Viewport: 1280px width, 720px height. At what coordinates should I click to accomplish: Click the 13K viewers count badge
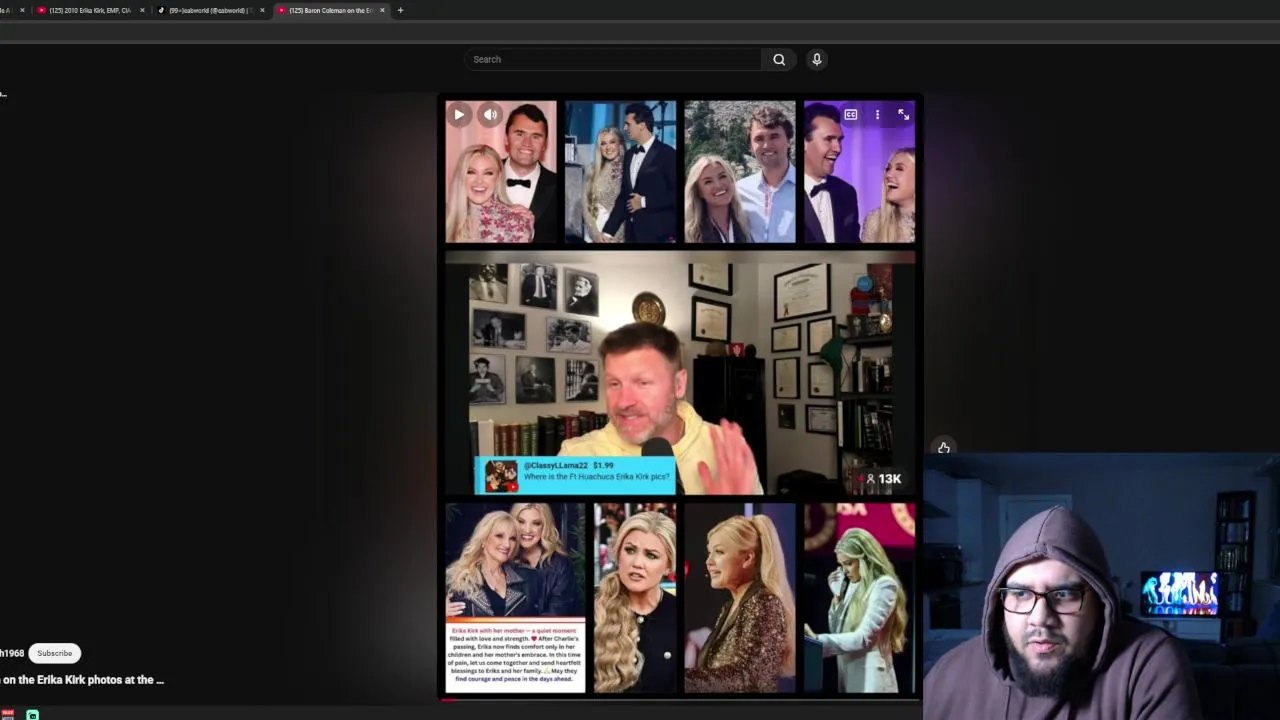pos(883,479)
